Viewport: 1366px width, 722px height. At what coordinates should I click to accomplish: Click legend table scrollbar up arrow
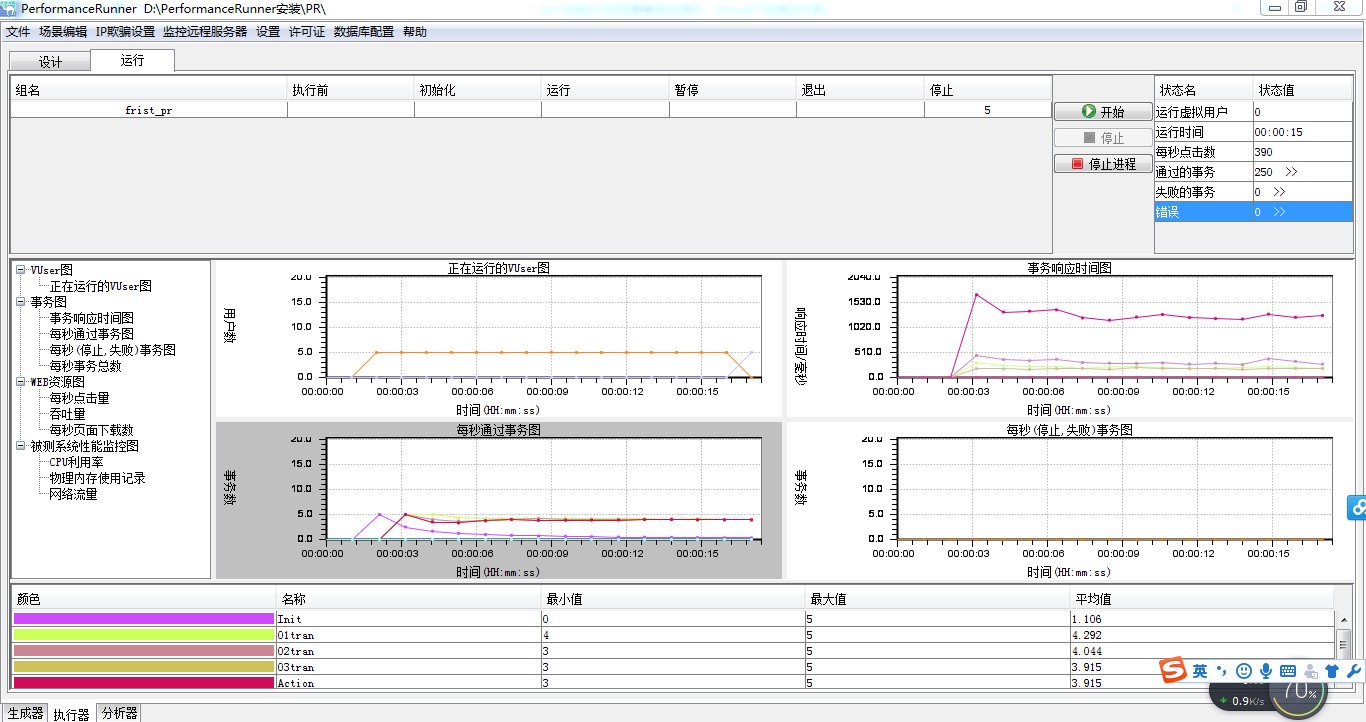[1345, 620]
